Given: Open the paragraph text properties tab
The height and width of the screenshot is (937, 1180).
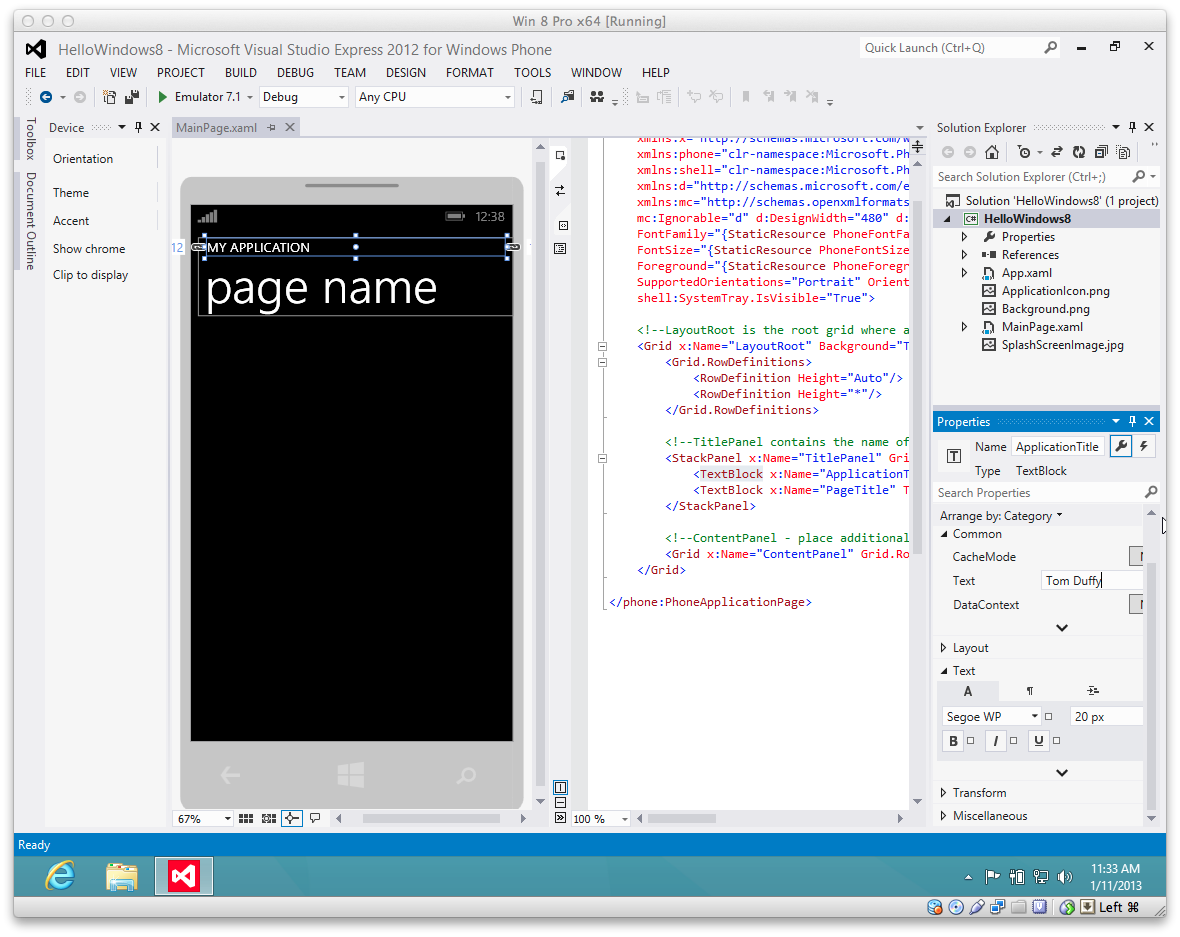Looking at the screenshot, I should [1030, 691].
